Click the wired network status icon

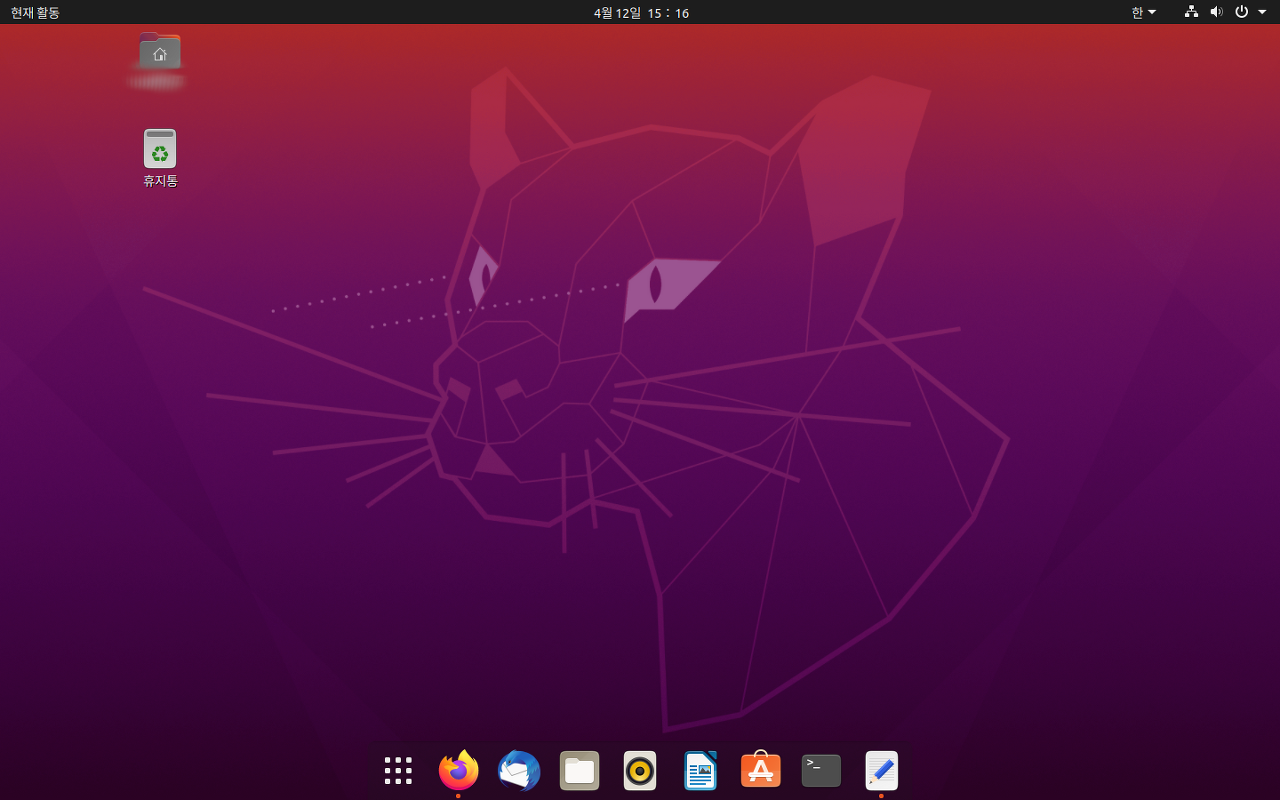1191,12
